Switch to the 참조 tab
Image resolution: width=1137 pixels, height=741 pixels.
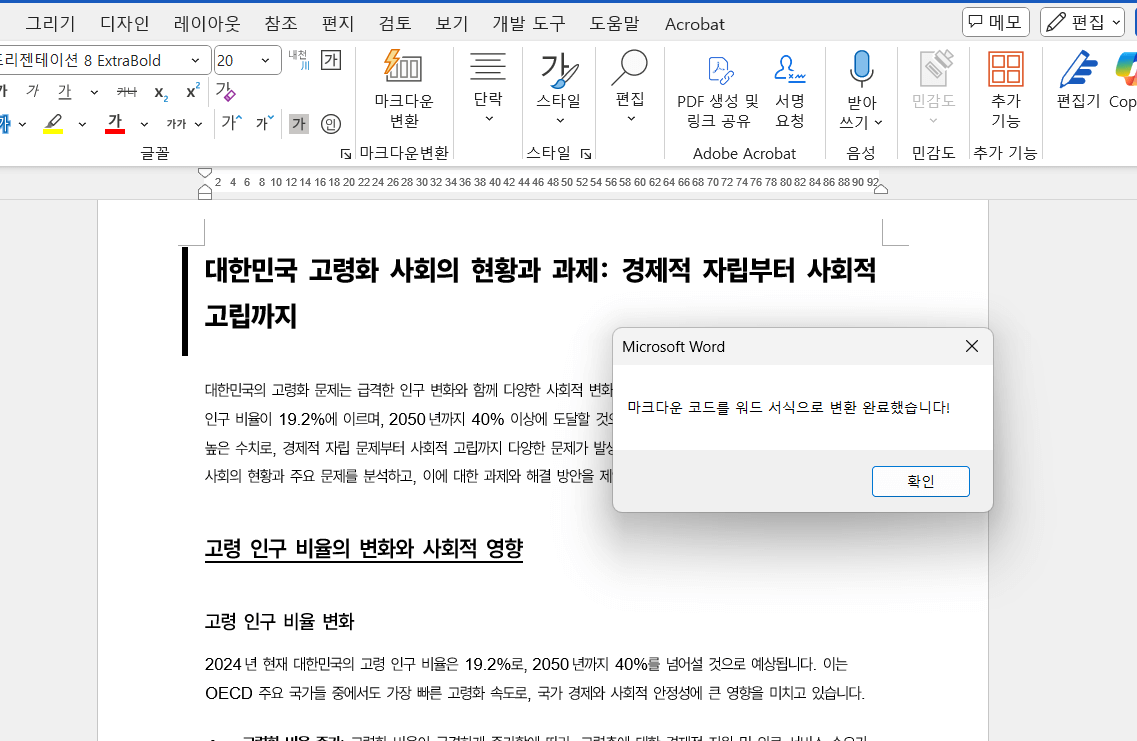point(281,24)
